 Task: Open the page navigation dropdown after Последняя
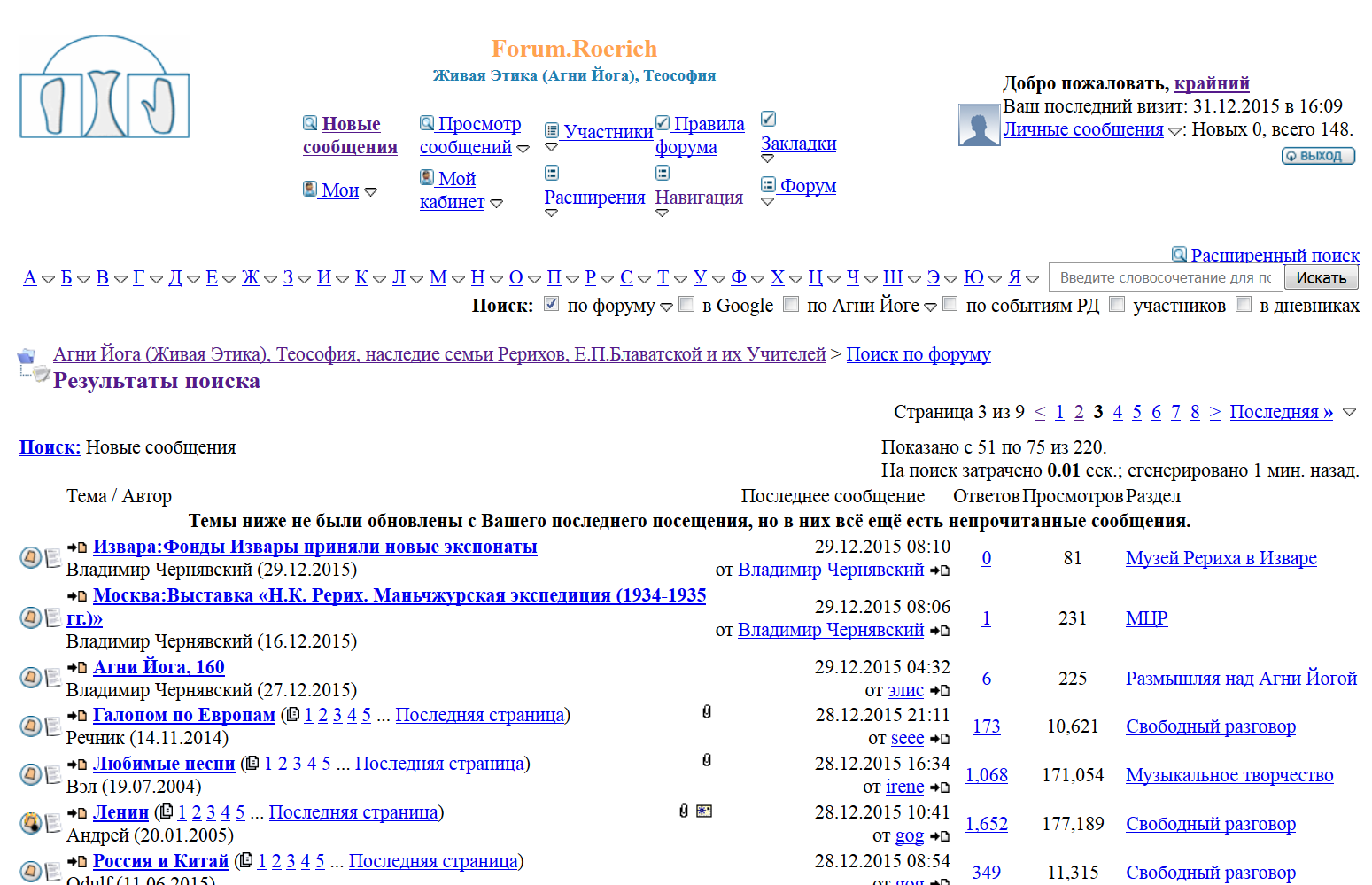(x=1349, y=412)
